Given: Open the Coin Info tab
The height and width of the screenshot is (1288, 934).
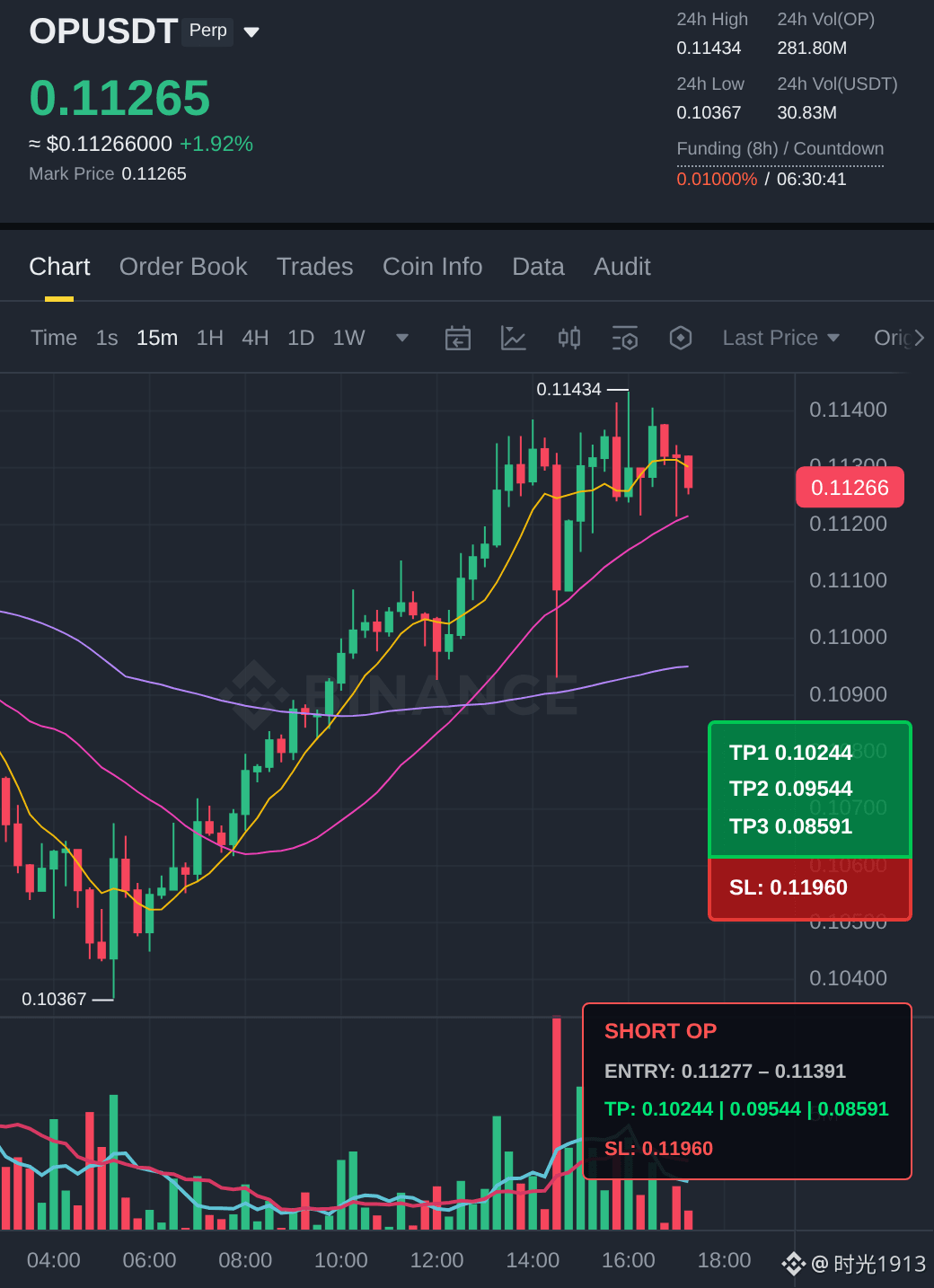Looking at the screenshot, I should coord(432,267).
